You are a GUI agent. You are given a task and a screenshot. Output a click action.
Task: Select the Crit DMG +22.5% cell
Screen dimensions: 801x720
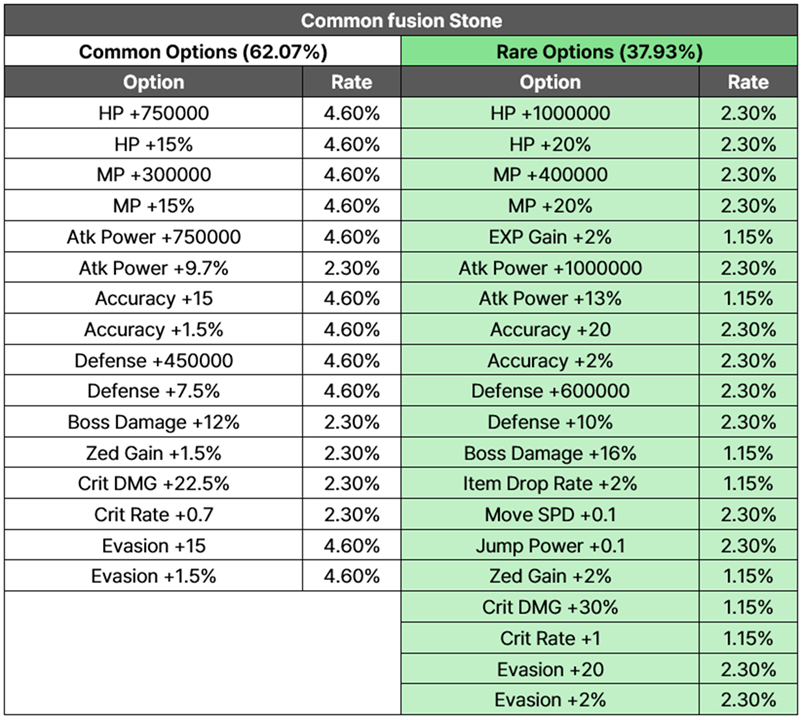(x=154, y=483)
